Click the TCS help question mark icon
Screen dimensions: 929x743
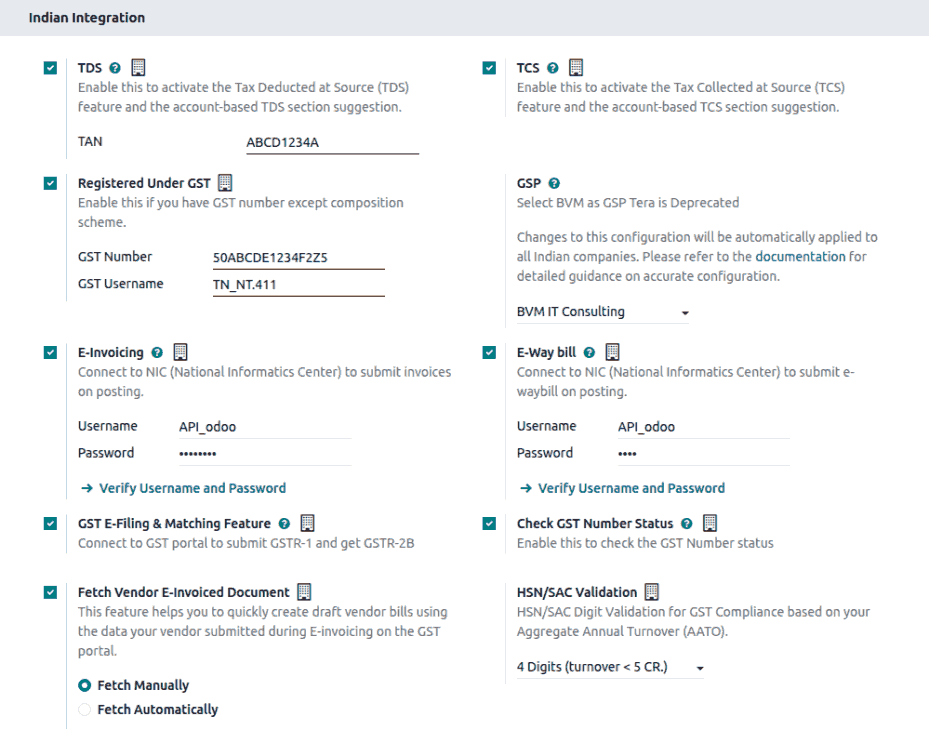[553, 68]
